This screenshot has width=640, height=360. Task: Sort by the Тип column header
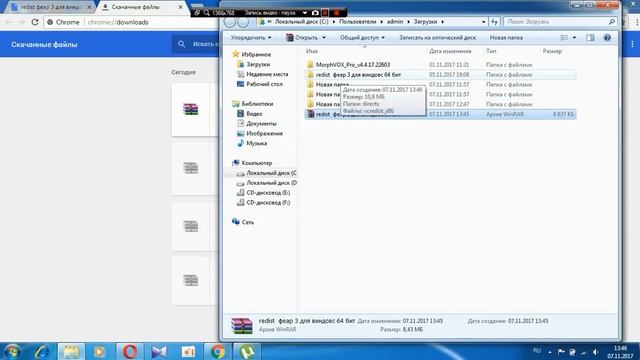(491, 51)
